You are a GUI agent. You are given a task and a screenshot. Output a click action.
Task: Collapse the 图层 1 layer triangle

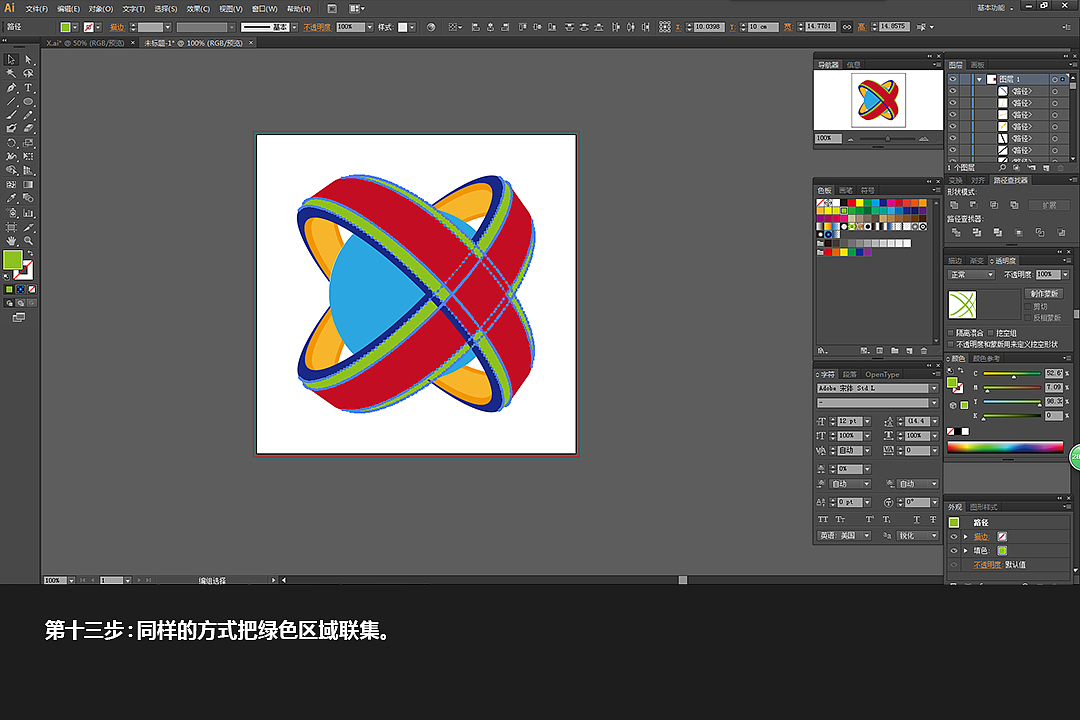979,79
